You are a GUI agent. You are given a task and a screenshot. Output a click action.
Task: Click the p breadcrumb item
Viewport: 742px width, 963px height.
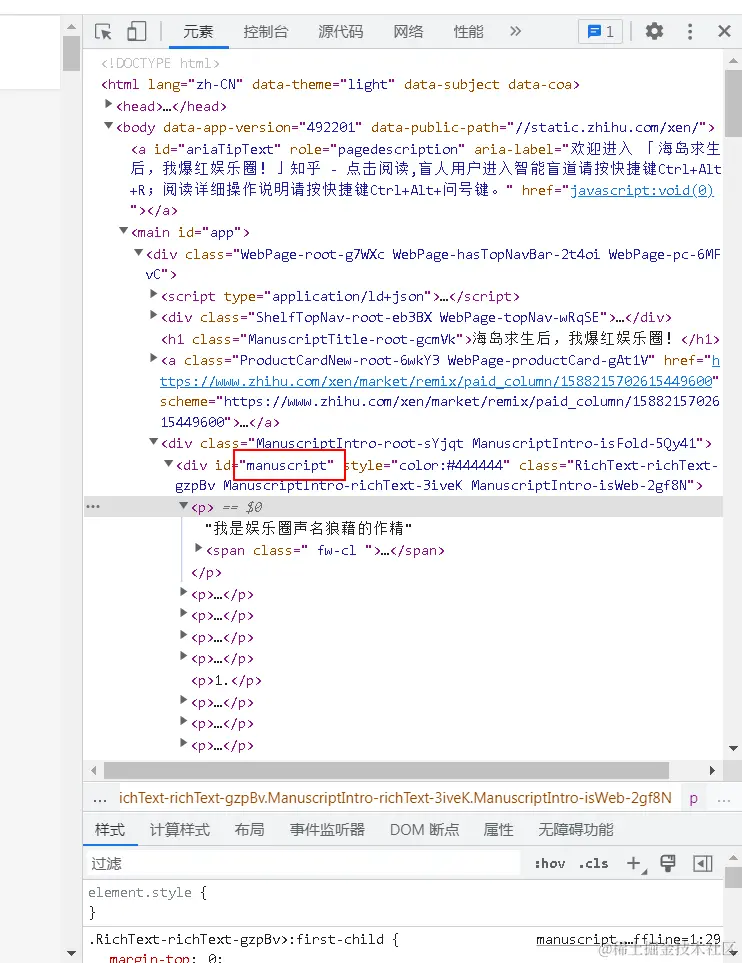693,798
